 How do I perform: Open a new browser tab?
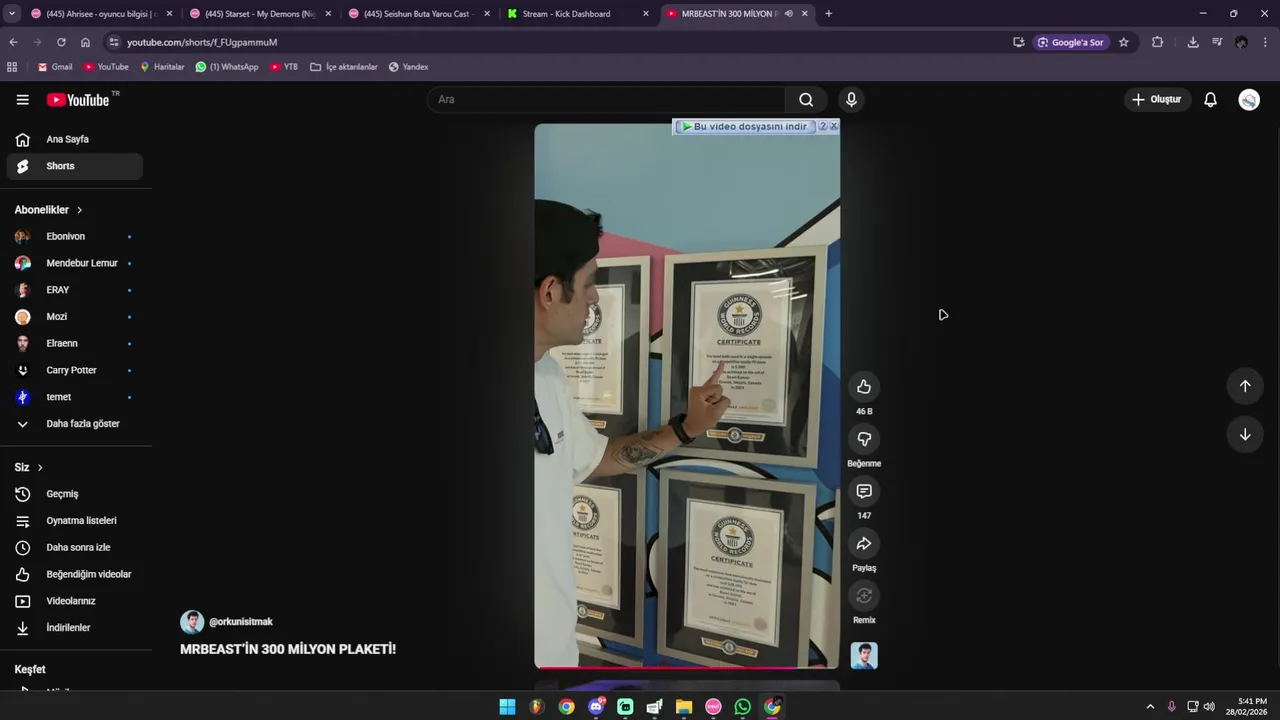(828, 14)
